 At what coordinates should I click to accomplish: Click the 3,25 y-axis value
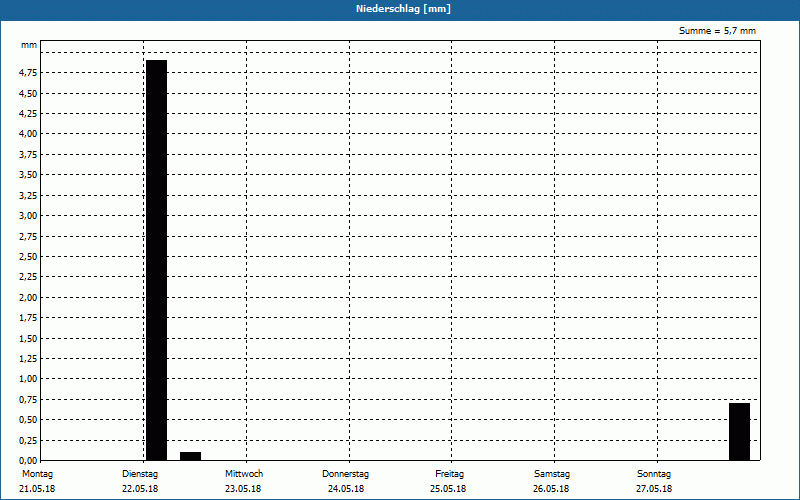(28, 195)
